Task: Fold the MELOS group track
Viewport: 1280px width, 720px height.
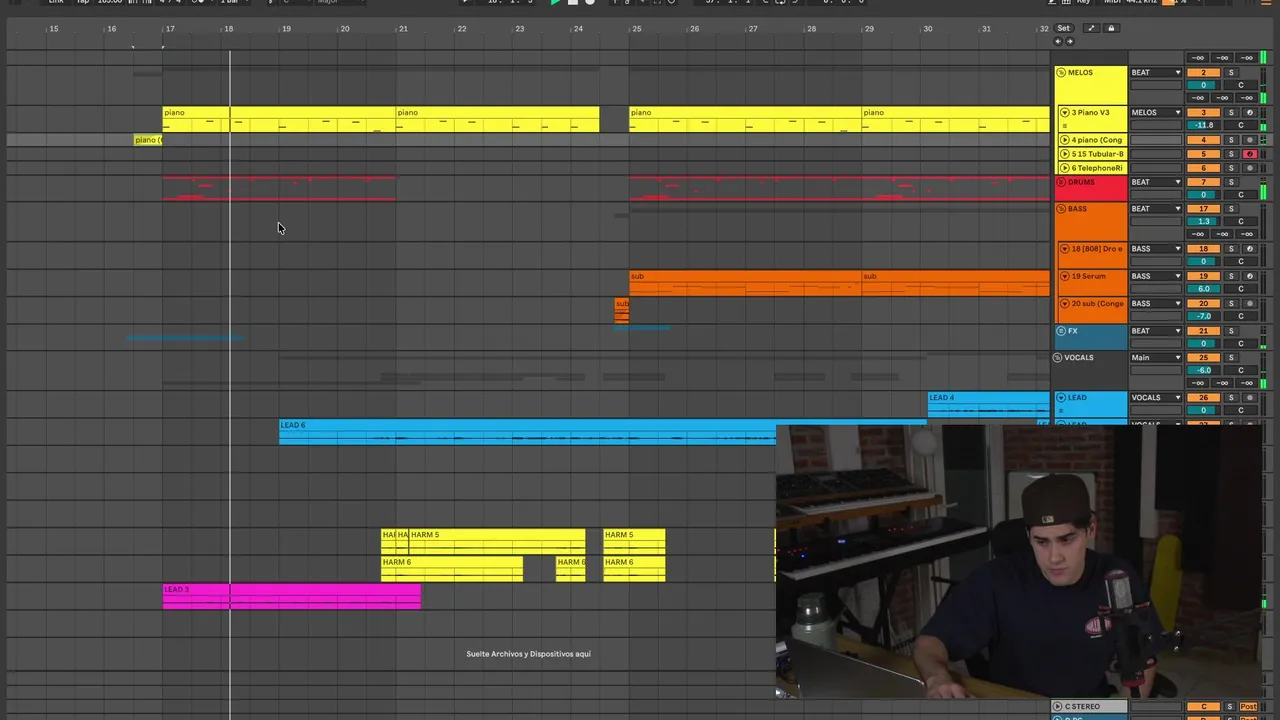Action: pyautogui.click(x=1061, y=72)
